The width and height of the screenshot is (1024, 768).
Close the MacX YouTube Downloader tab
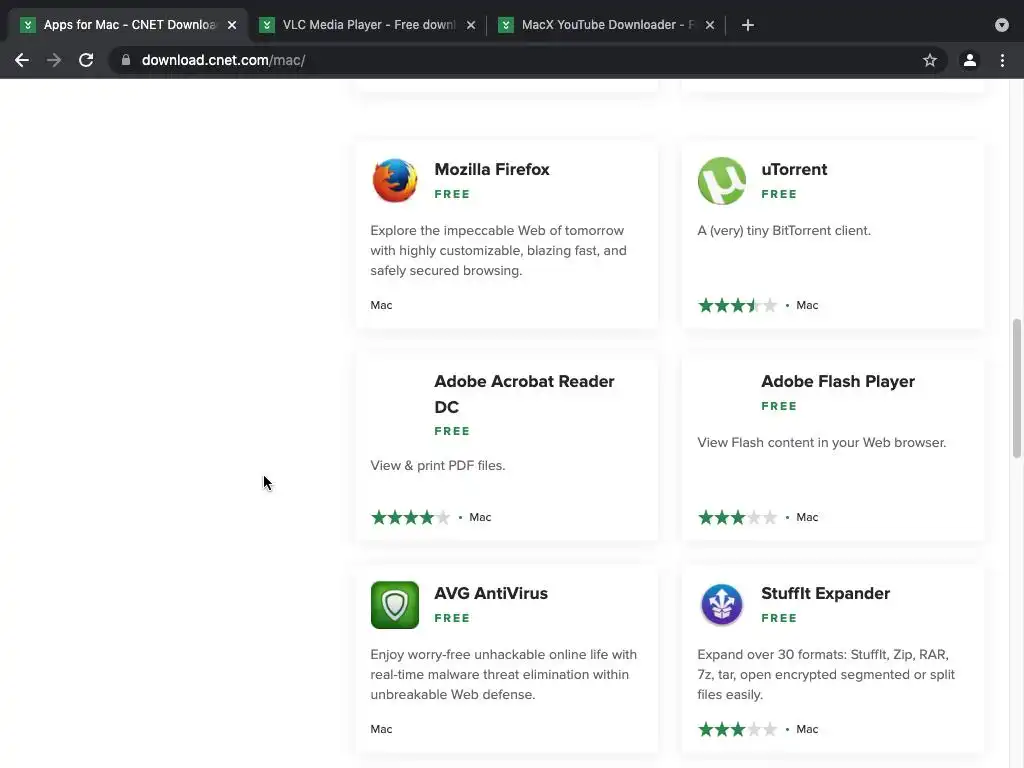coord(710,25)
